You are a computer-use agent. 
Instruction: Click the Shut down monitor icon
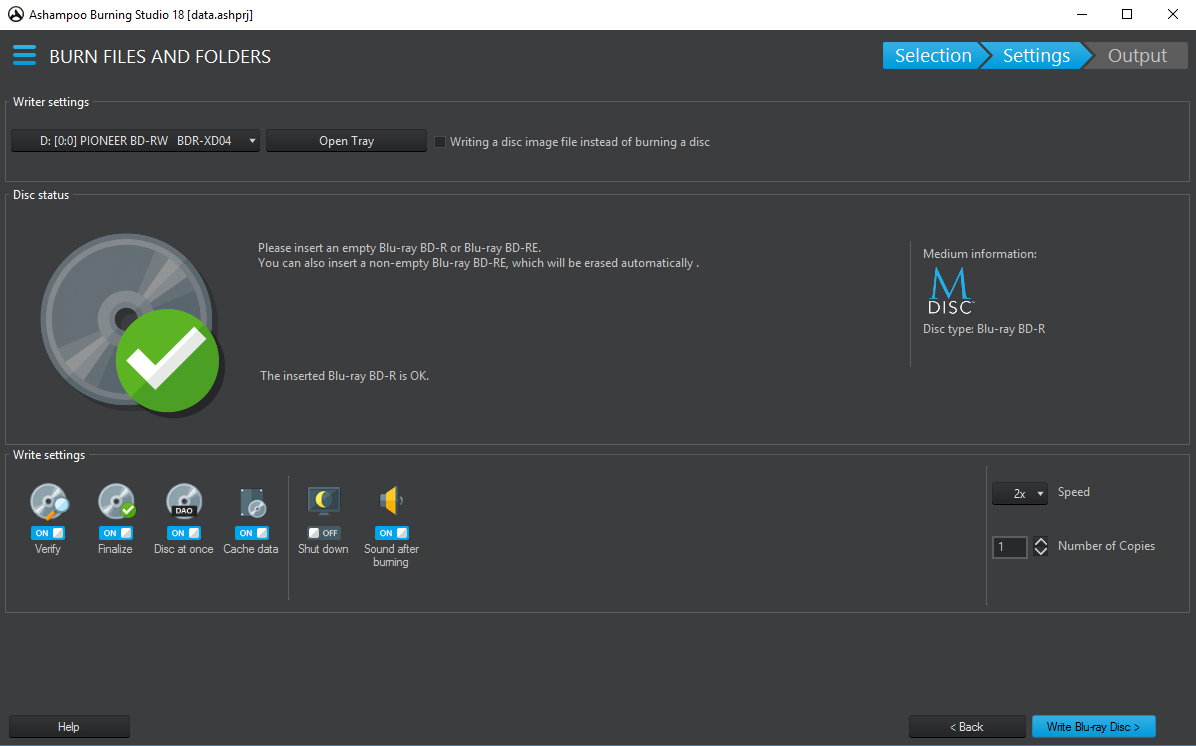click(x=323, y=502)
